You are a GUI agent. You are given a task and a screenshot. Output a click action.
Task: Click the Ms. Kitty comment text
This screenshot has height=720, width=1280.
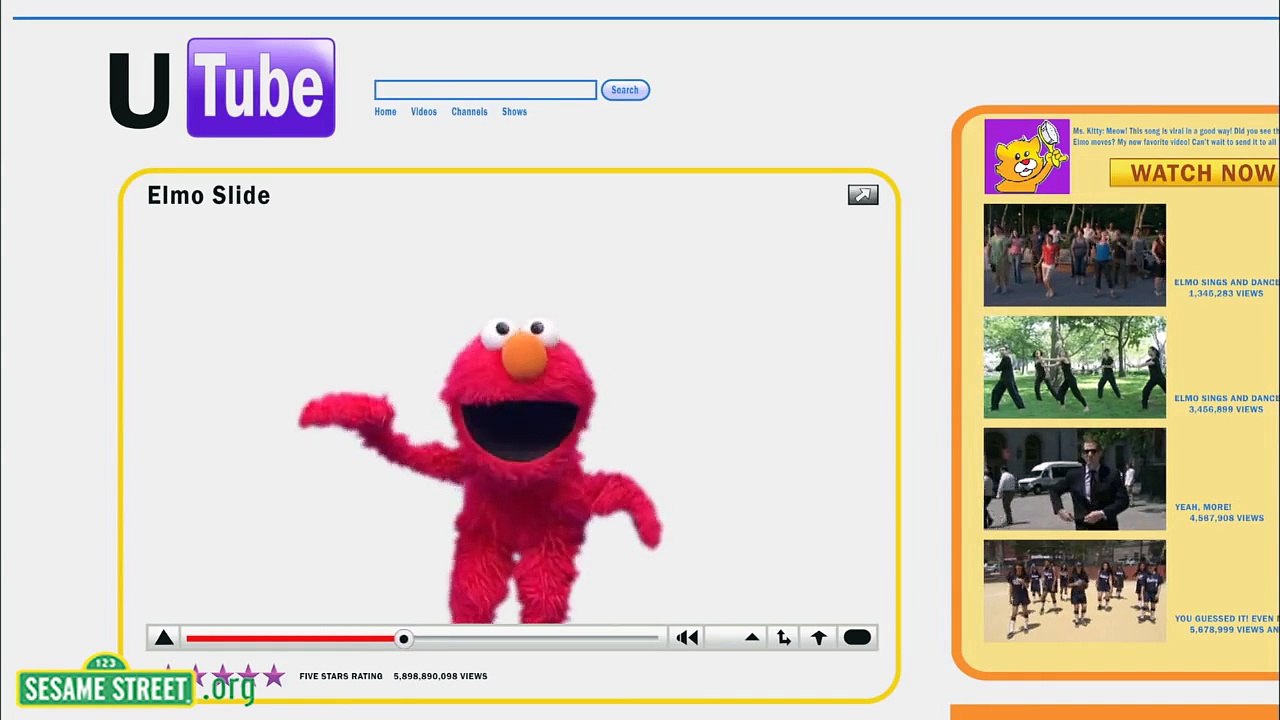[1176, 137]
